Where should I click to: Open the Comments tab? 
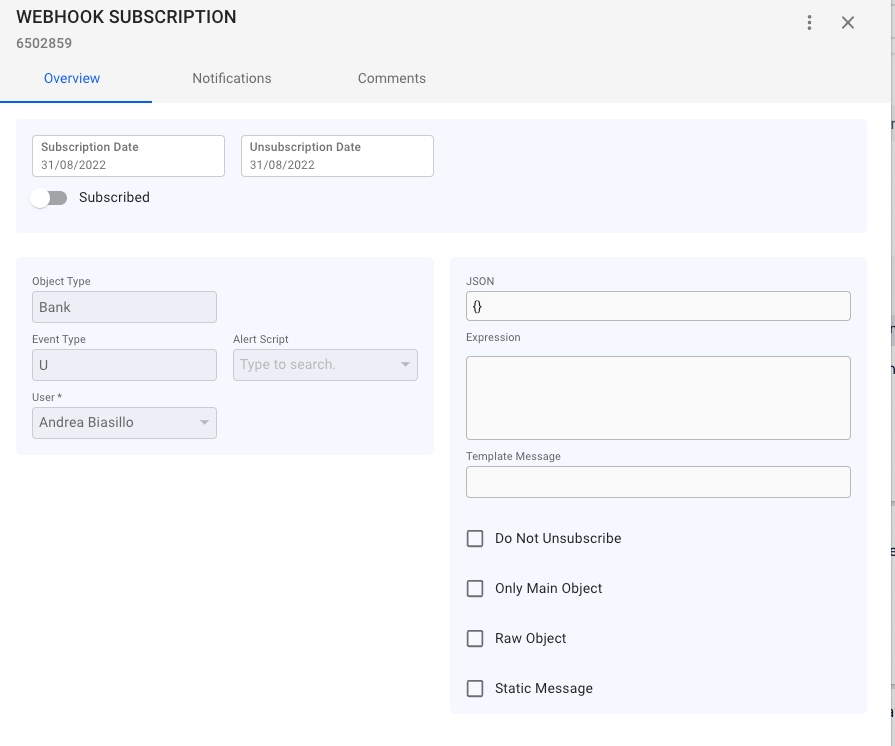coord(392,78)
